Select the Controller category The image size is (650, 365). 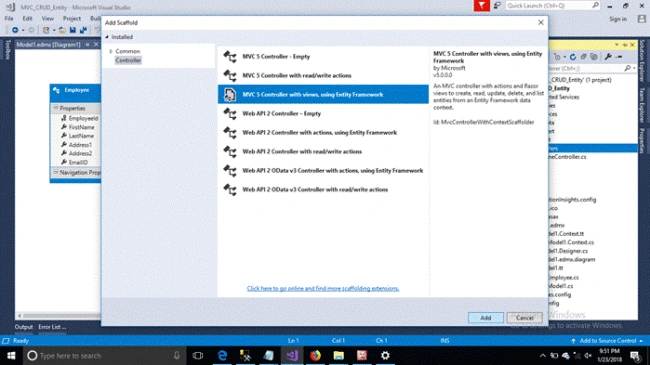click(x=128, y=60)
